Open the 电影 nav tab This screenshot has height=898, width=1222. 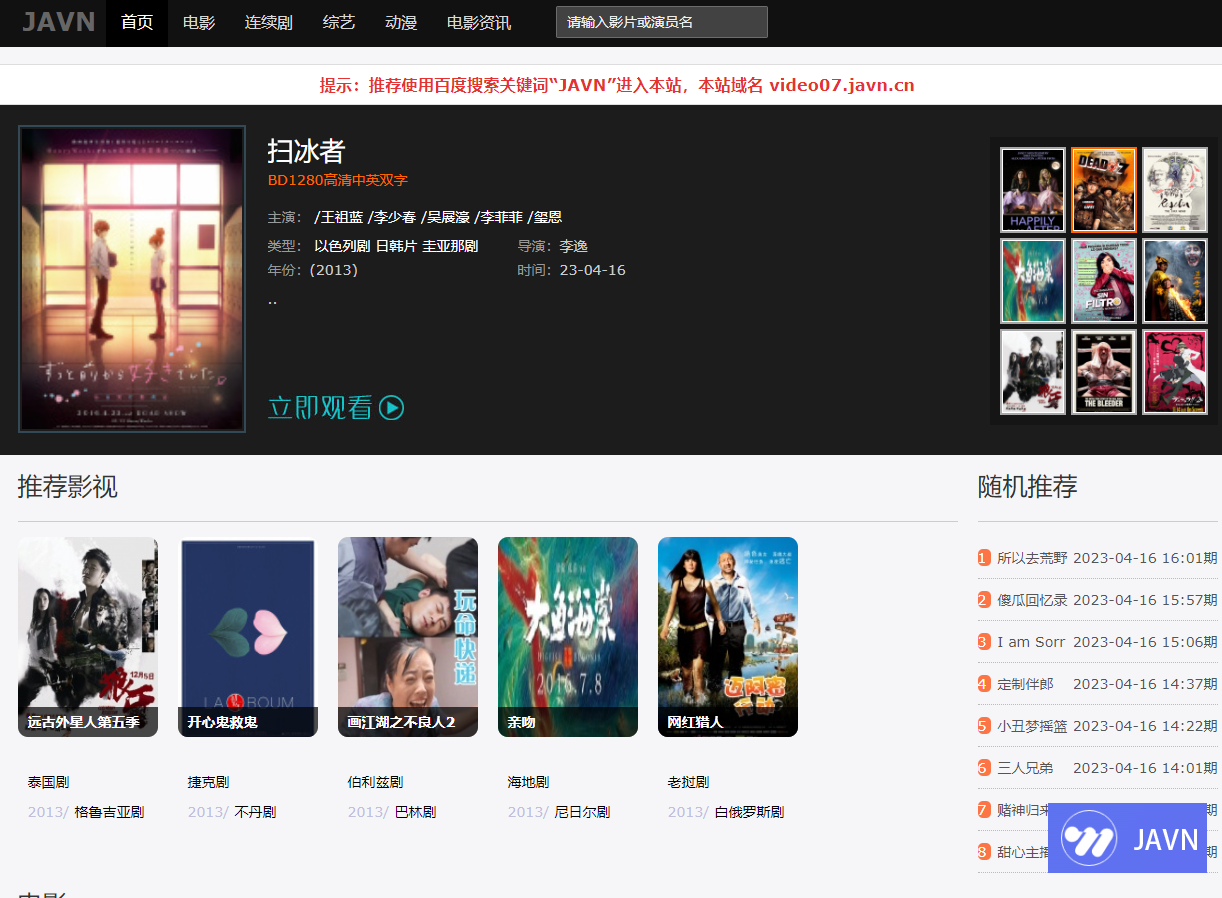(199, 23)
